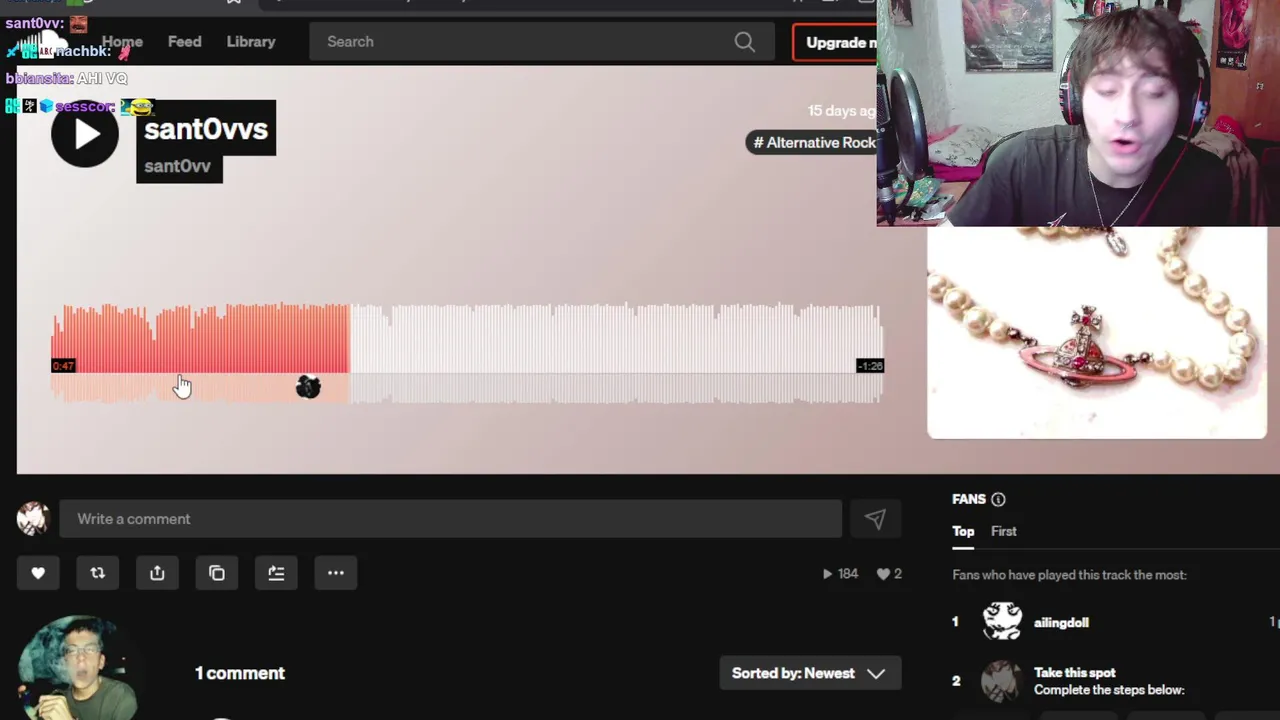Click the sant0vvs track title
The width and height of the screenshot is (1280, 720).
(x=206, y=129)
